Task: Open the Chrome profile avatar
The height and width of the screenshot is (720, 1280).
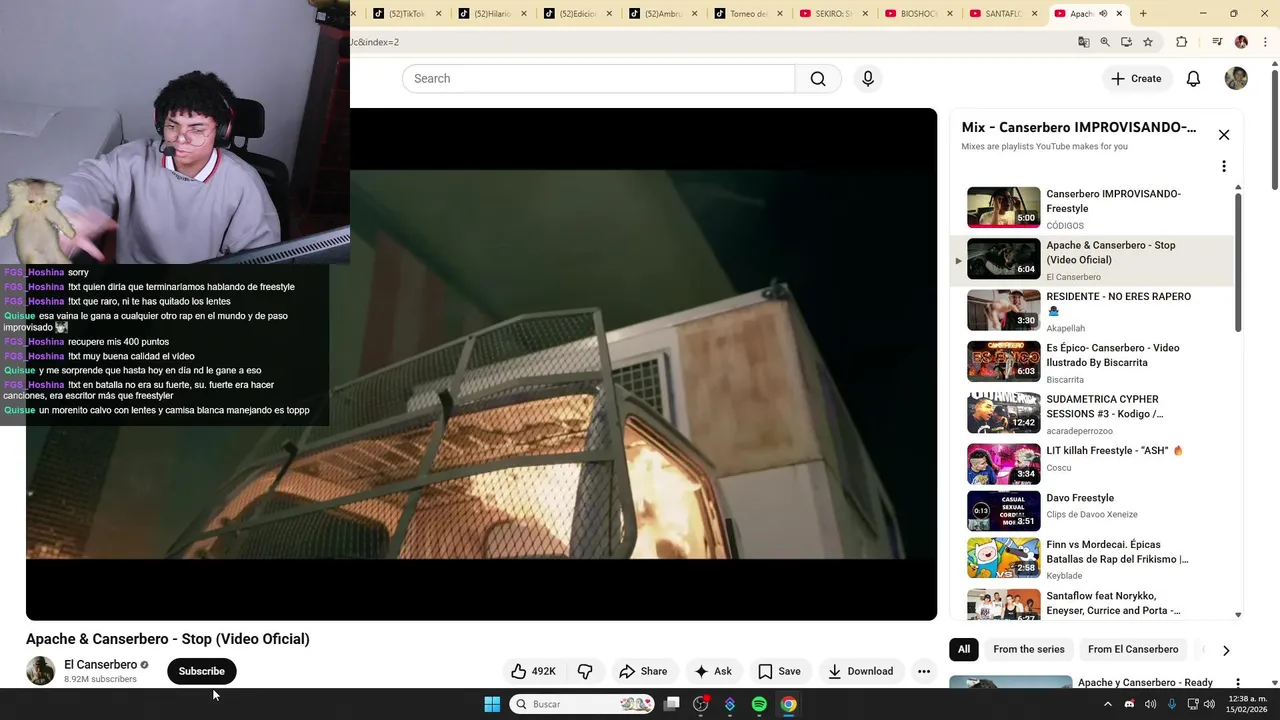Action: tap(1241, 42)
